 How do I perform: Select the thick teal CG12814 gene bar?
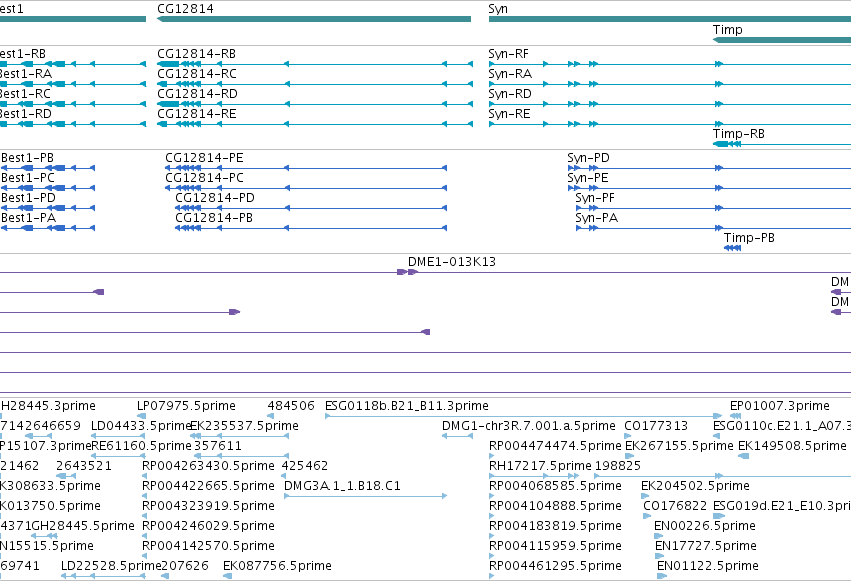click(314, 19)
